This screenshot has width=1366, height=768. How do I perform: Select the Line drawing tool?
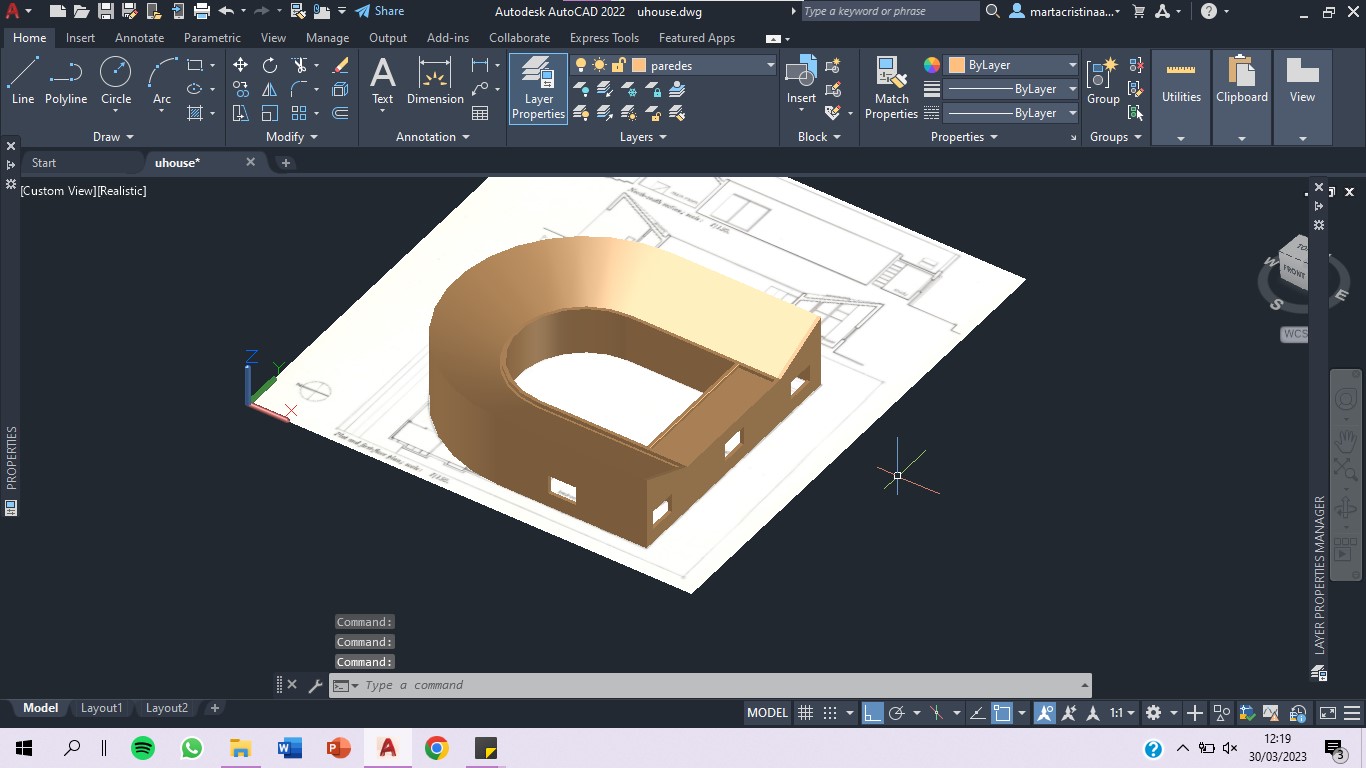pyautogui.click(x=23, y=81)
